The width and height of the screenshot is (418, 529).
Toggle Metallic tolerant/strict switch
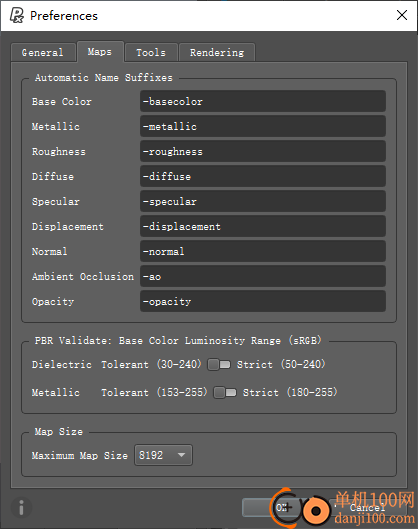tap(225, 392)
